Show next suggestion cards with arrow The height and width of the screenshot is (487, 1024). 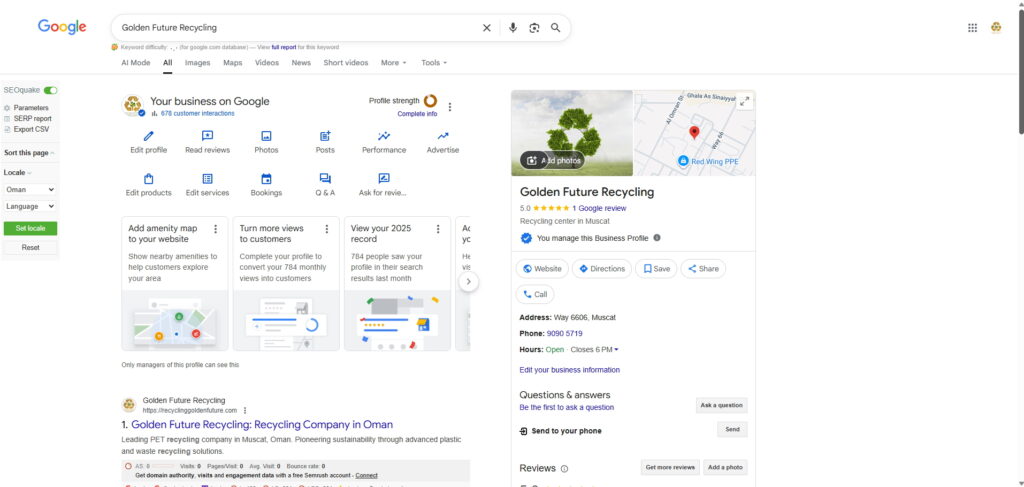point(468,282)
